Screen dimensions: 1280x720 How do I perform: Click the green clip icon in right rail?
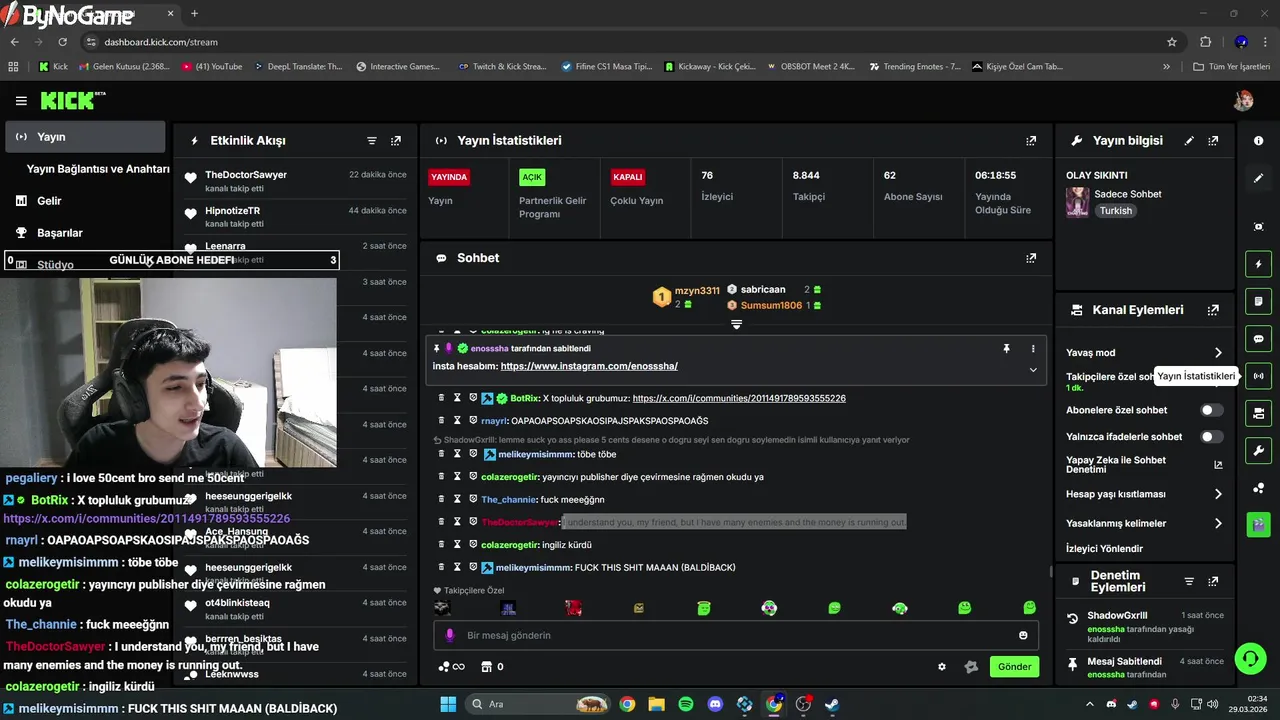pyautogui.click(x=1258, y=524)
